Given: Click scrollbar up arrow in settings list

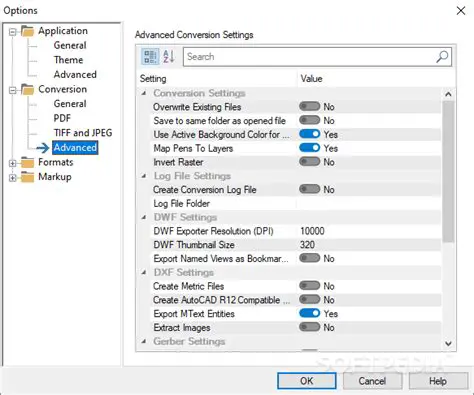Looking at the screenshot, I should [448, 94].
